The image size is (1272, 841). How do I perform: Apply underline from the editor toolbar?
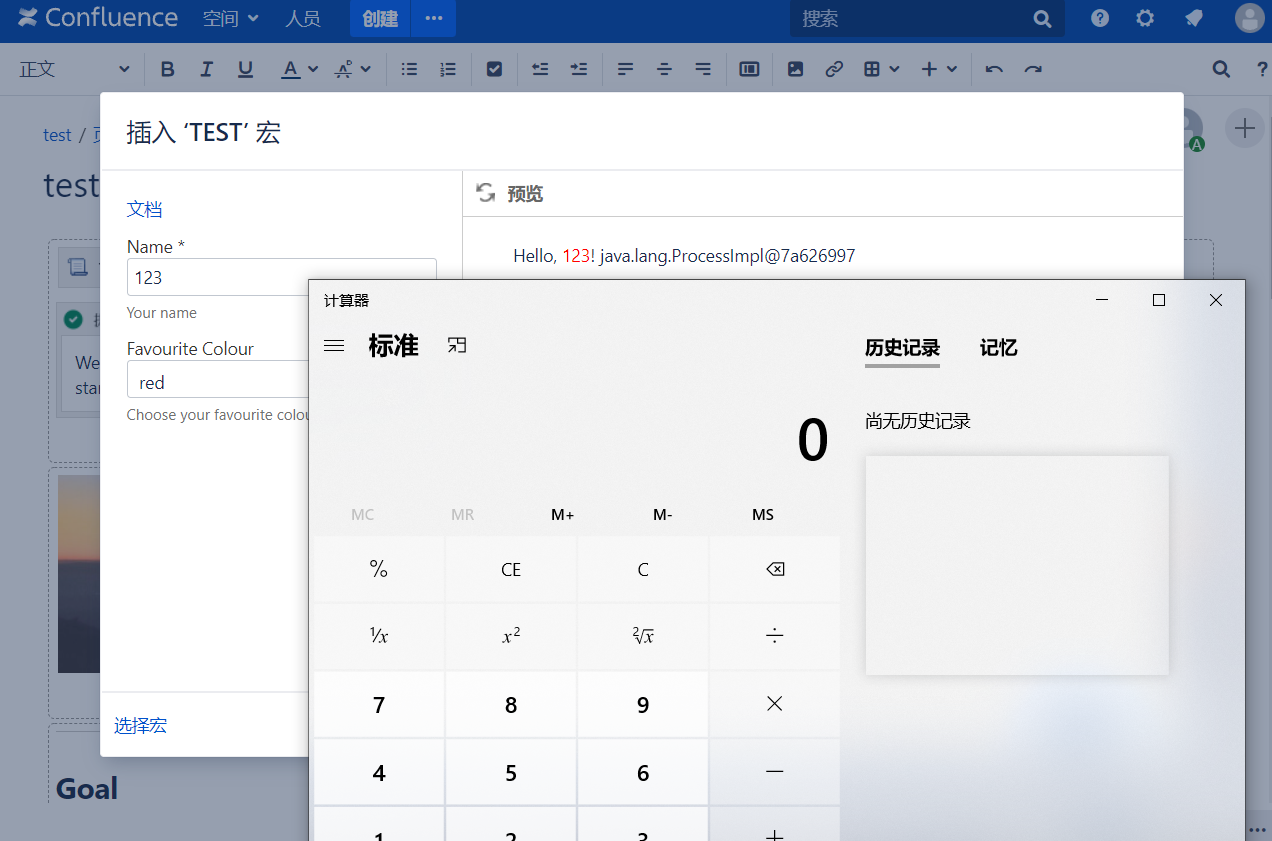(245, 69)
